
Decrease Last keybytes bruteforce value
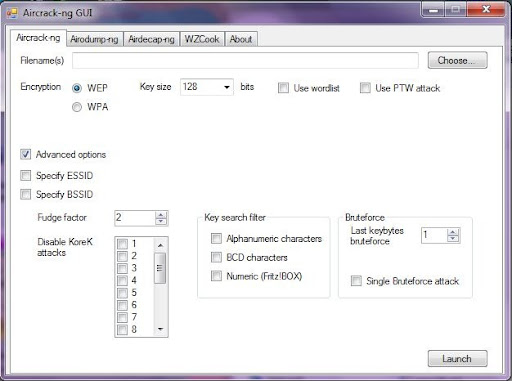point(453,239)
